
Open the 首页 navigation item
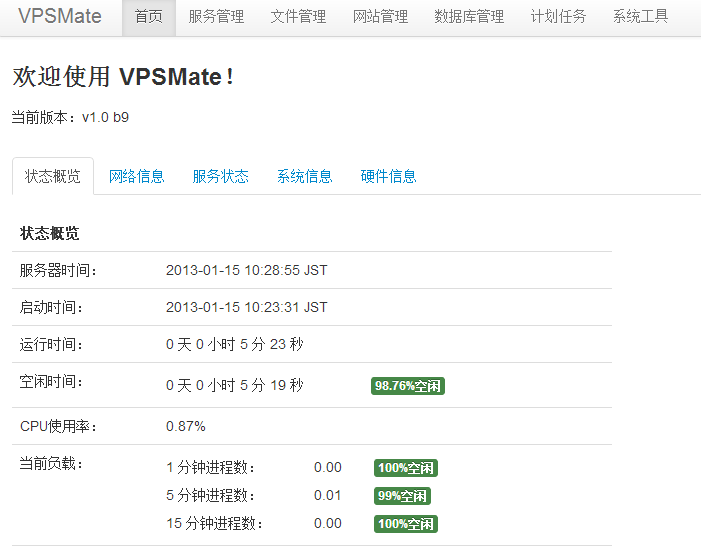[x=149, y=17]
